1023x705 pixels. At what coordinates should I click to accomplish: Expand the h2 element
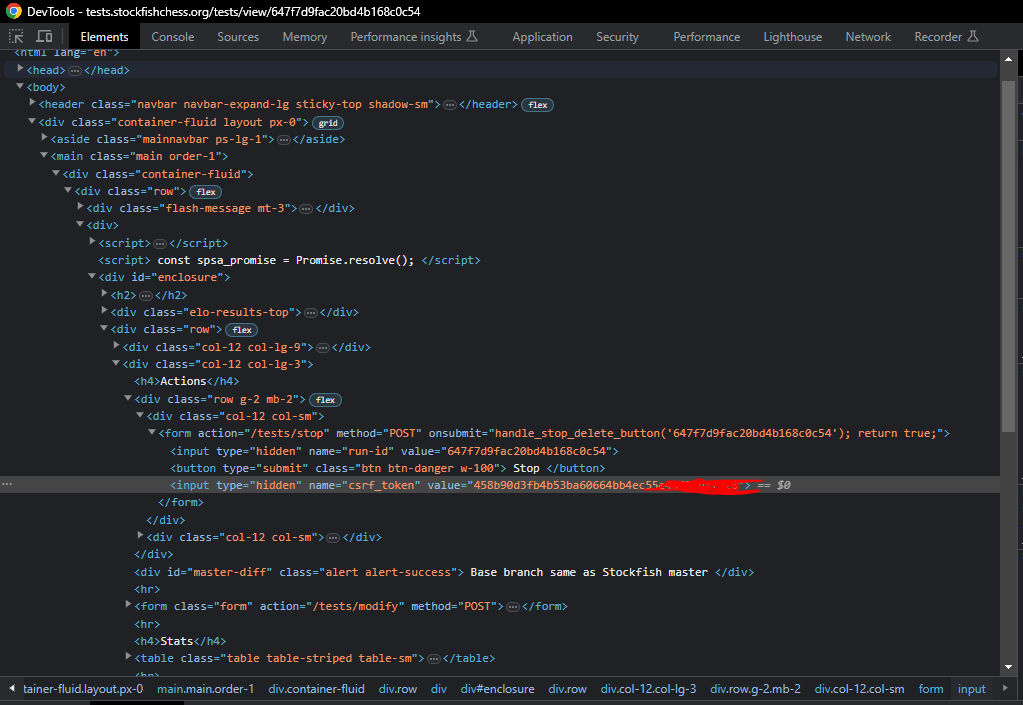click(104, 294)
